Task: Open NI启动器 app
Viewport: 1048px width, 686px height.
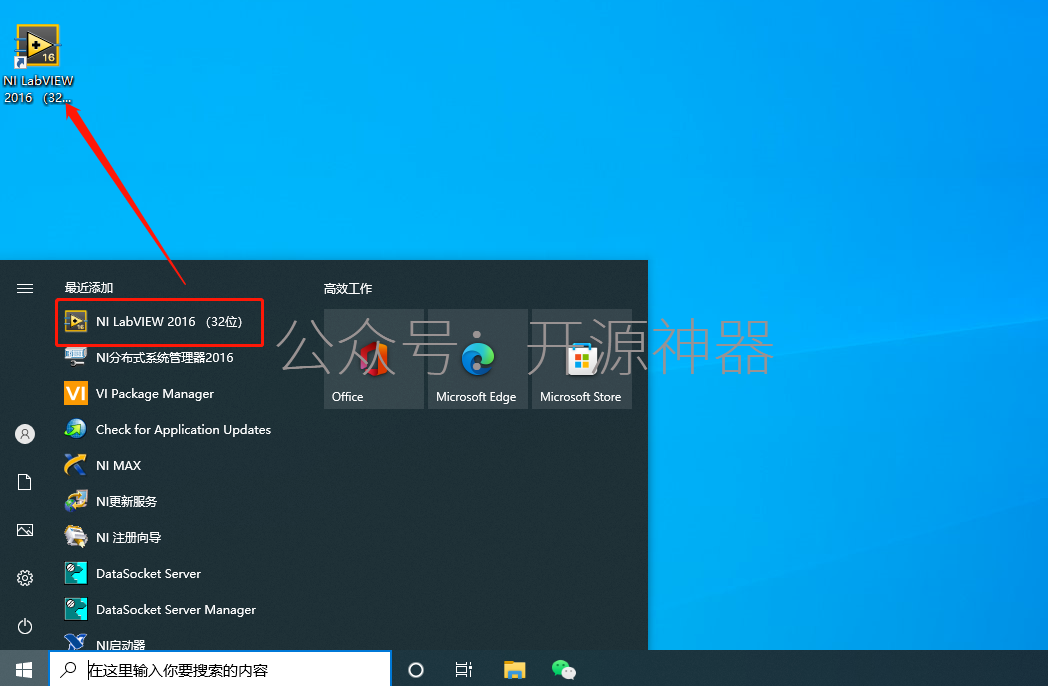Action: 160,643
